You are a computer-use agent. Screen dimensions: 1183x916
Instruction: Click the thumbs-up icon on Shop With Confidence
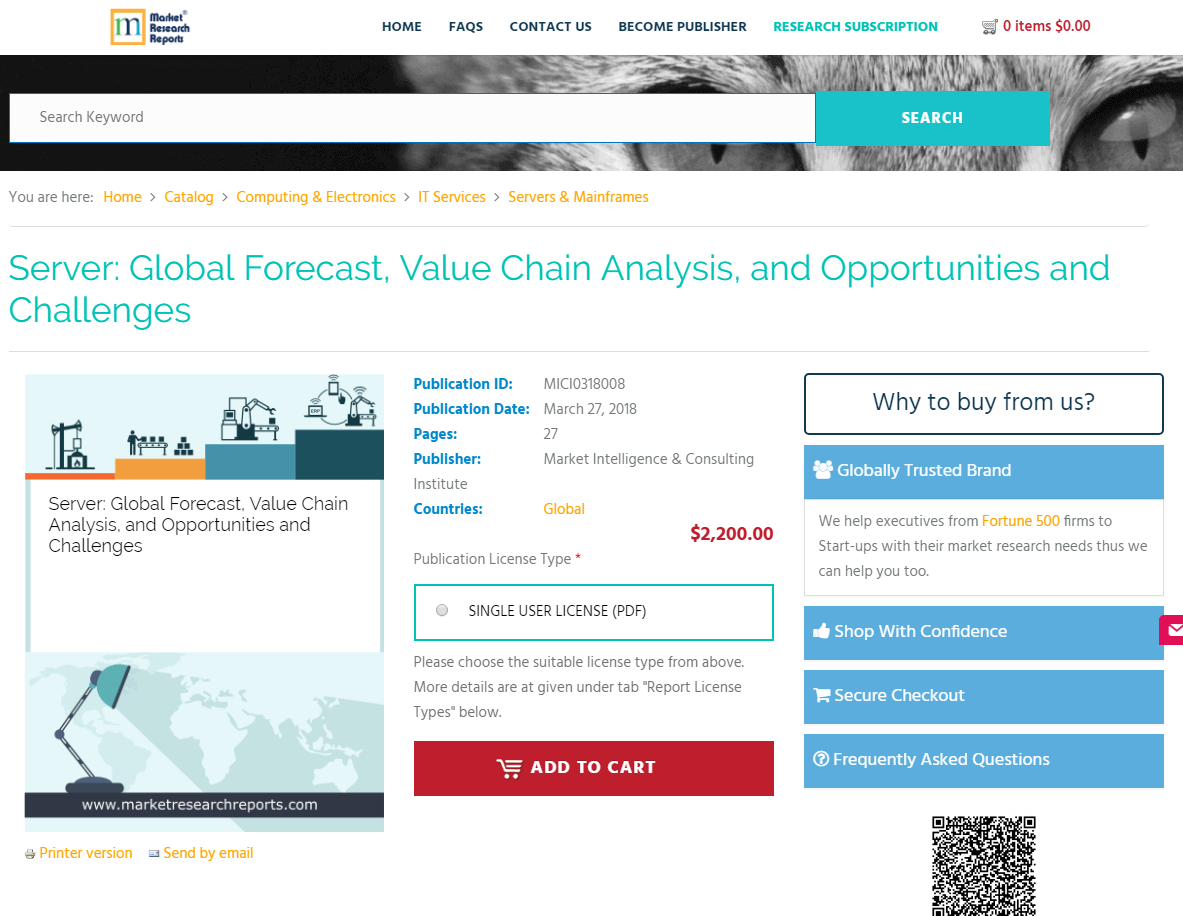821,630
